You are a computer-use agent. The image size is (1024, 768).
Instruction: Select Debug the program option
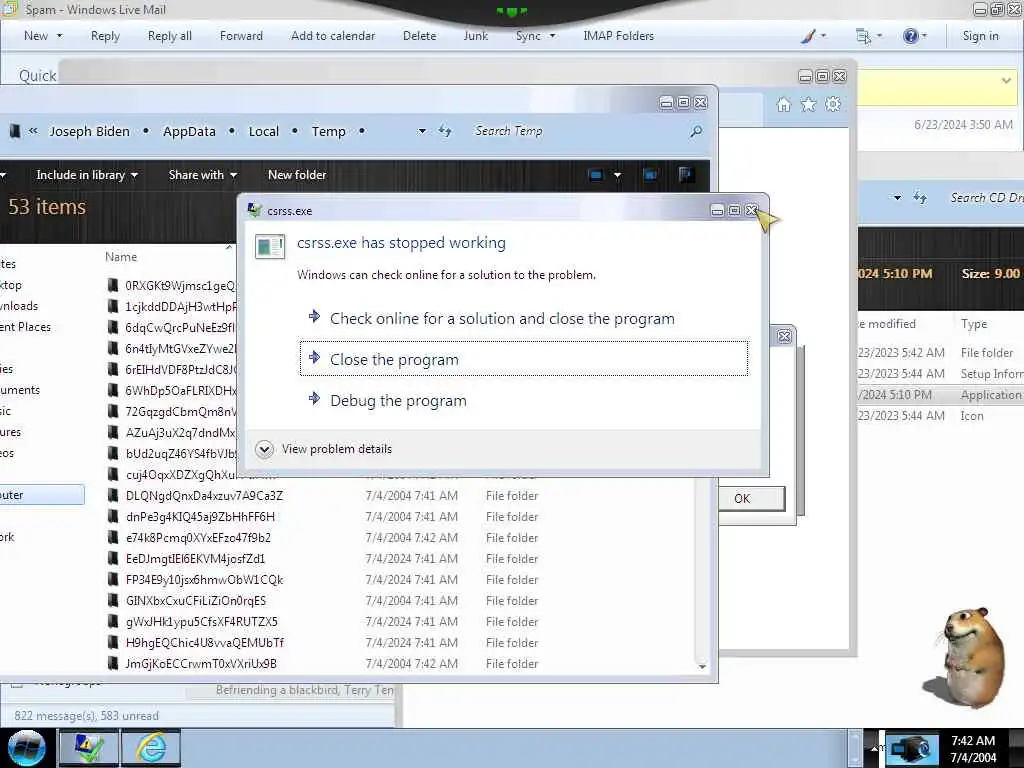click(398, 400)
